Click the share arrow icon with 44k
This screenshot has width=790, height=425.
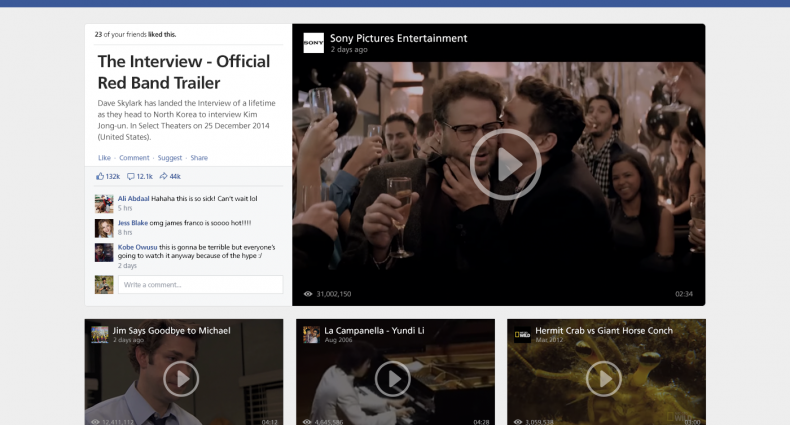163,176
